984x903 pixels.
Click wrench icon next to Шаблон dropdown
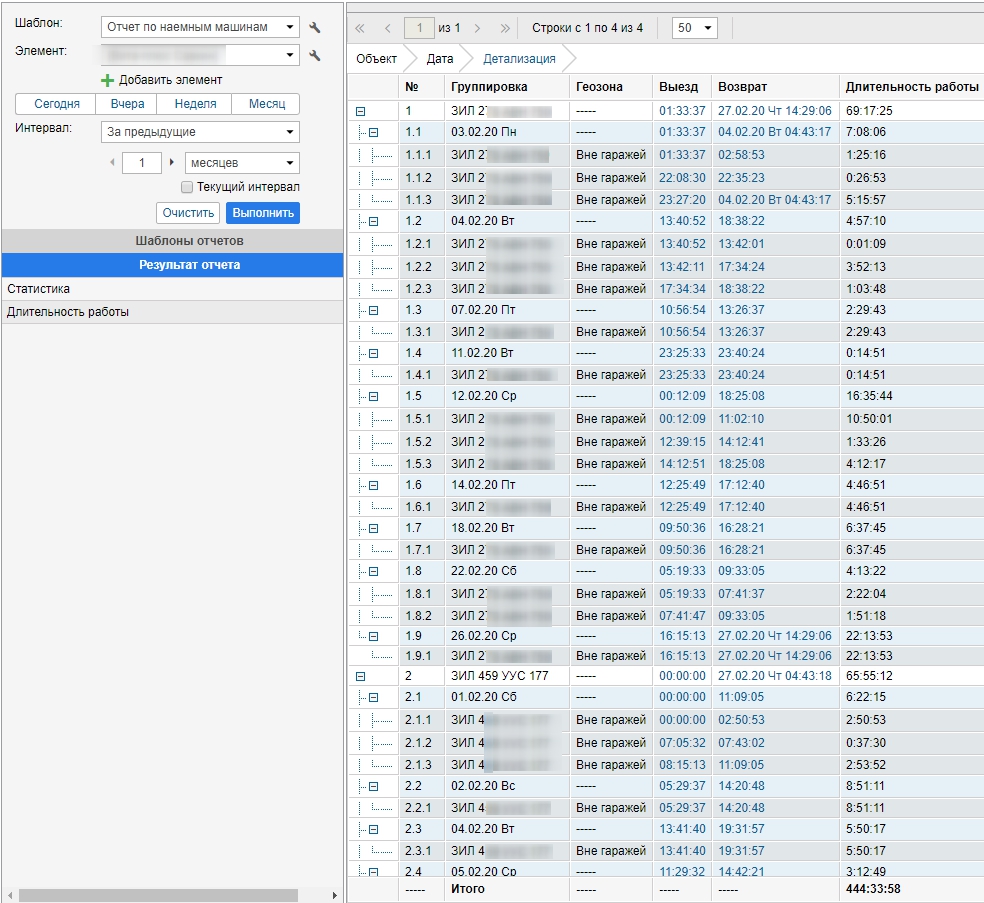tap(315, 28)
